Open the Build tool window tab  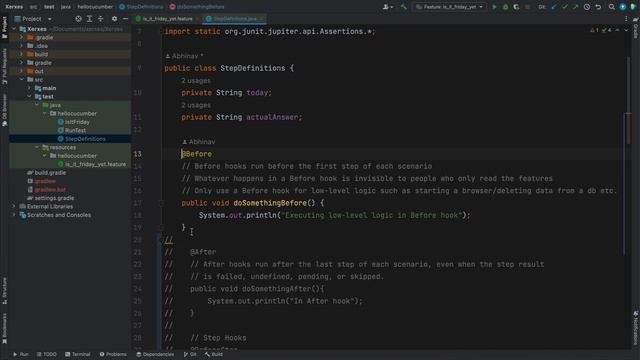coord(214,354)
